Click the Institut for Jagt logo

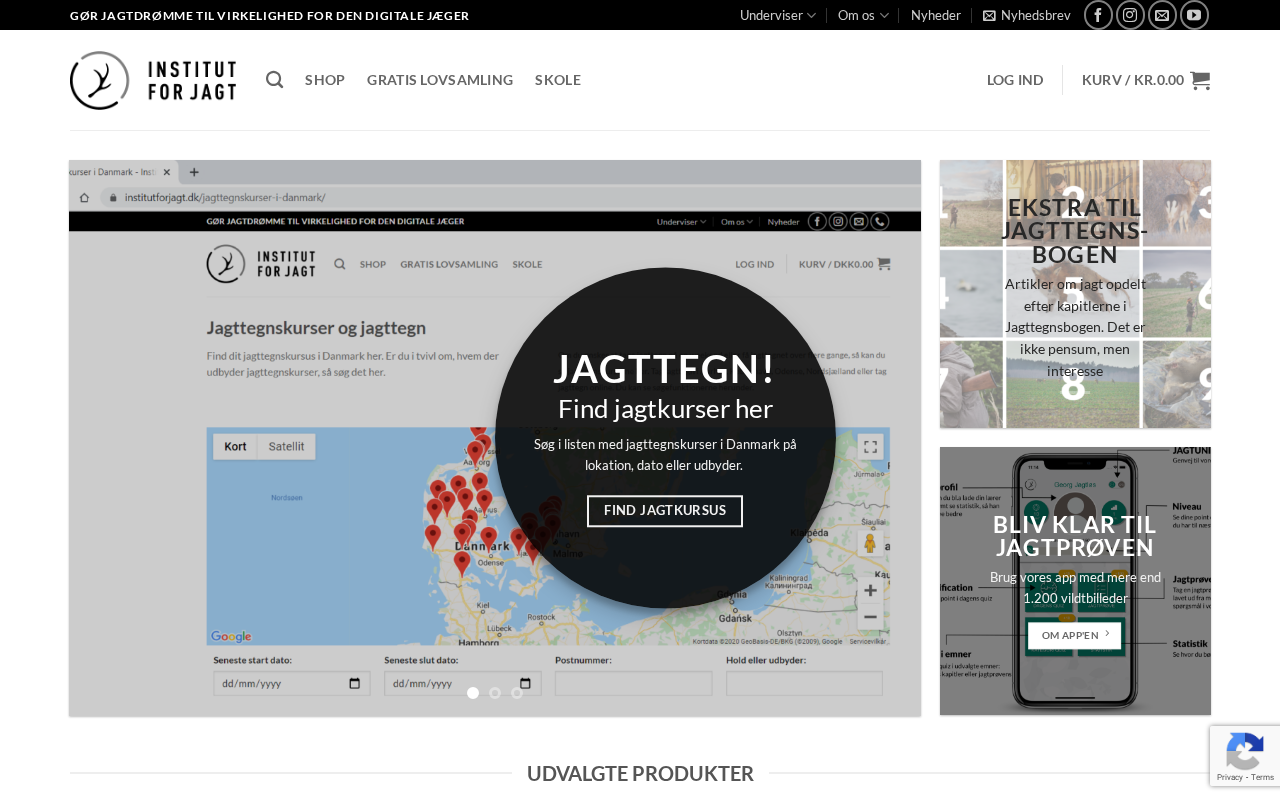(153, 80)
